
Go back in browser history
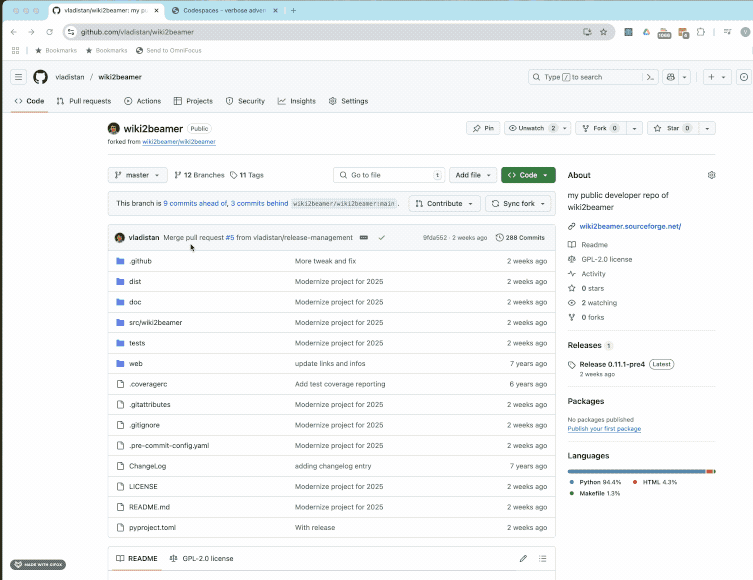(13, 32)
